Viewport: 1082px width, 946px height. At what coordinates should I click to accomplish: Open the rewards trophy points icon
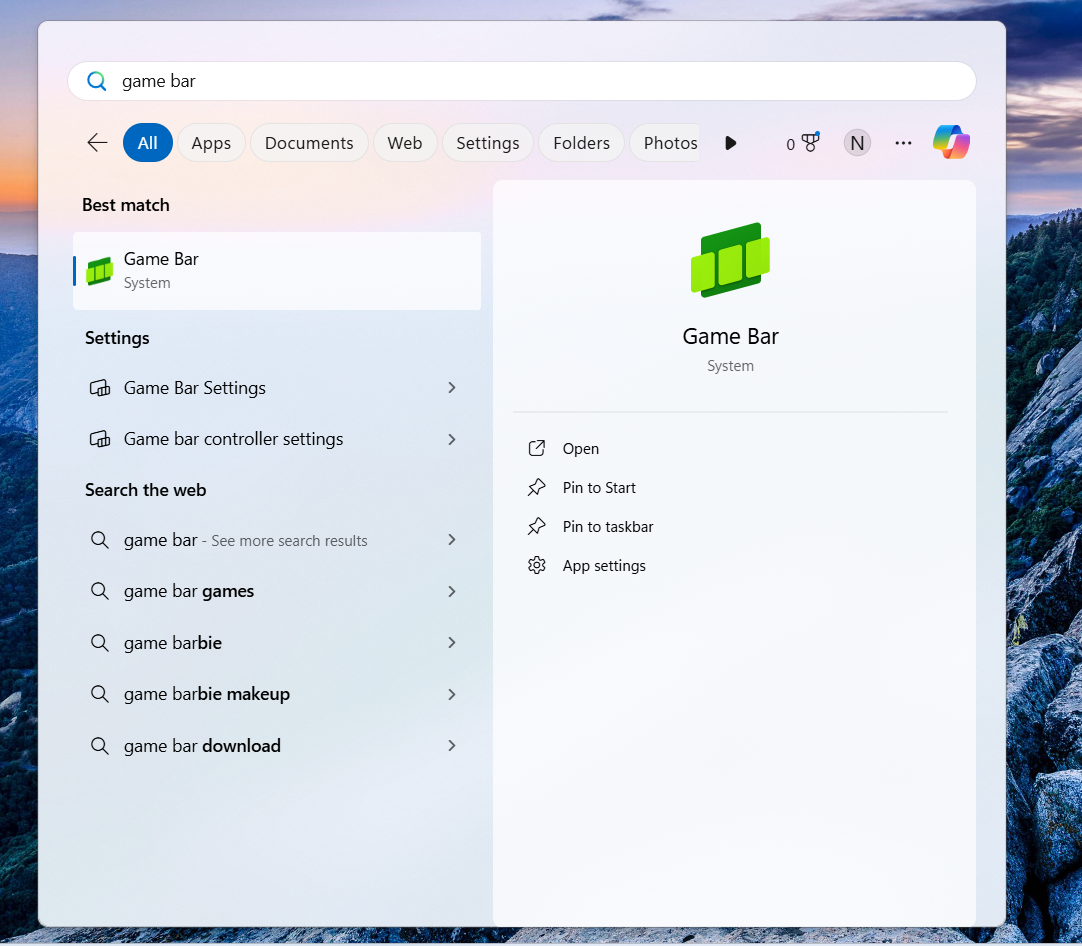[x=803, y=143]
